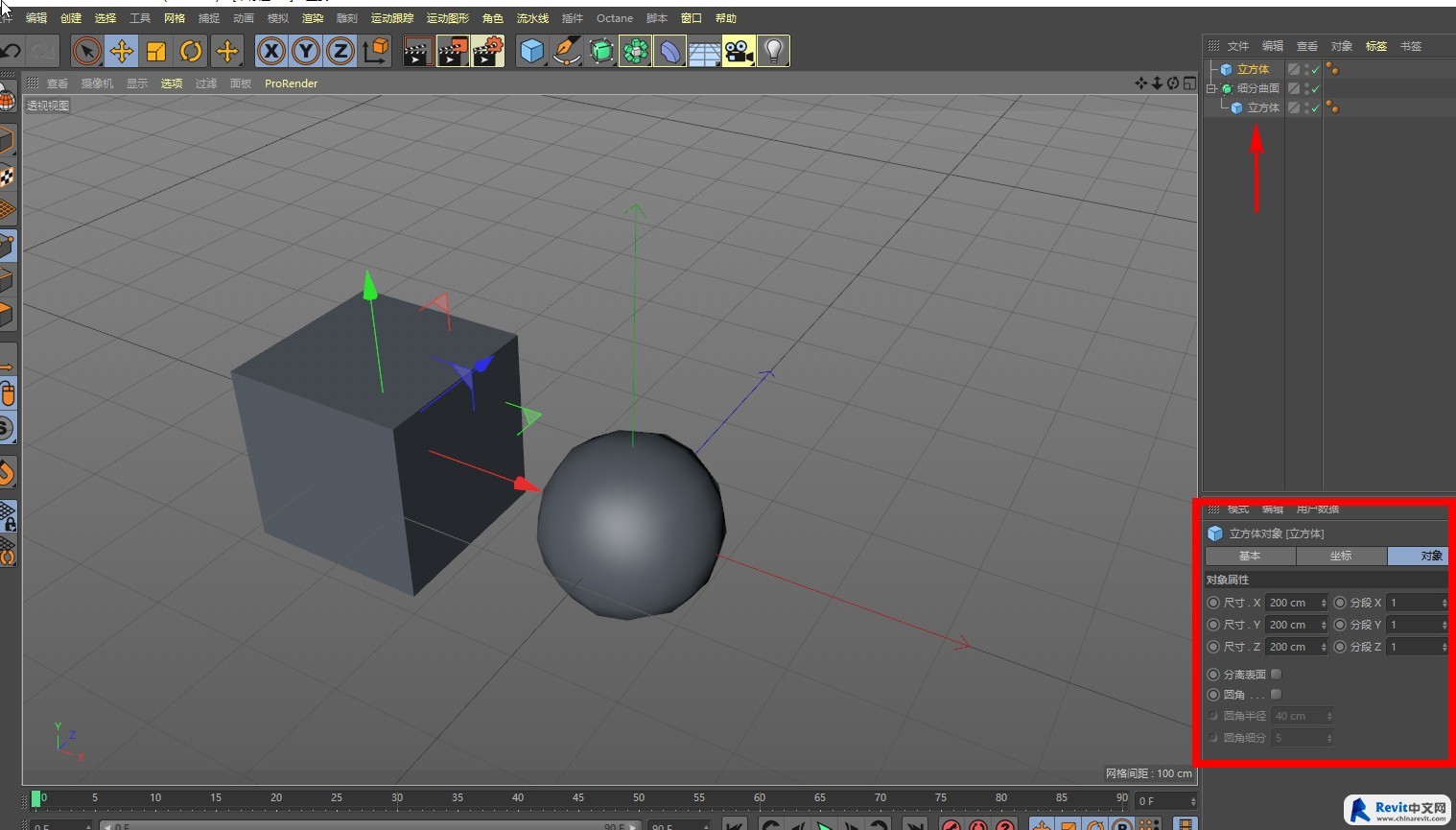Click keyframe circle for 分段 Z

1340,647
